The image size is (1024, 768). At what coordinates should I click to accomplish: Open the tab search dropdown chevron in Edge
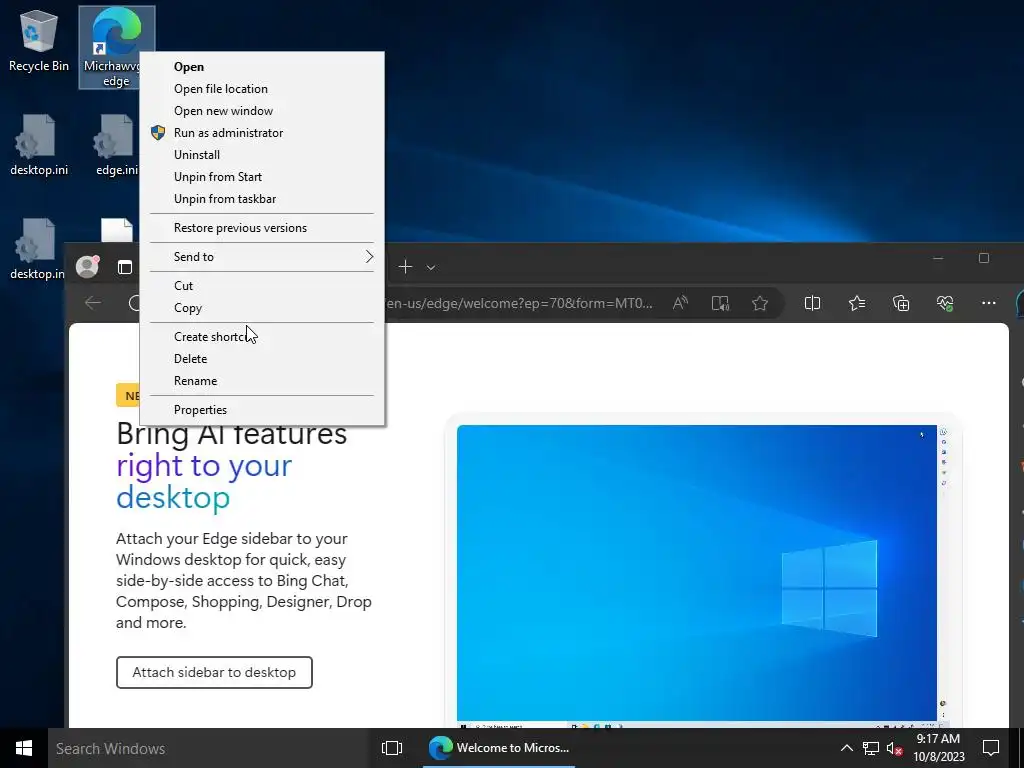pyautogui.click(x=431, y=267)
